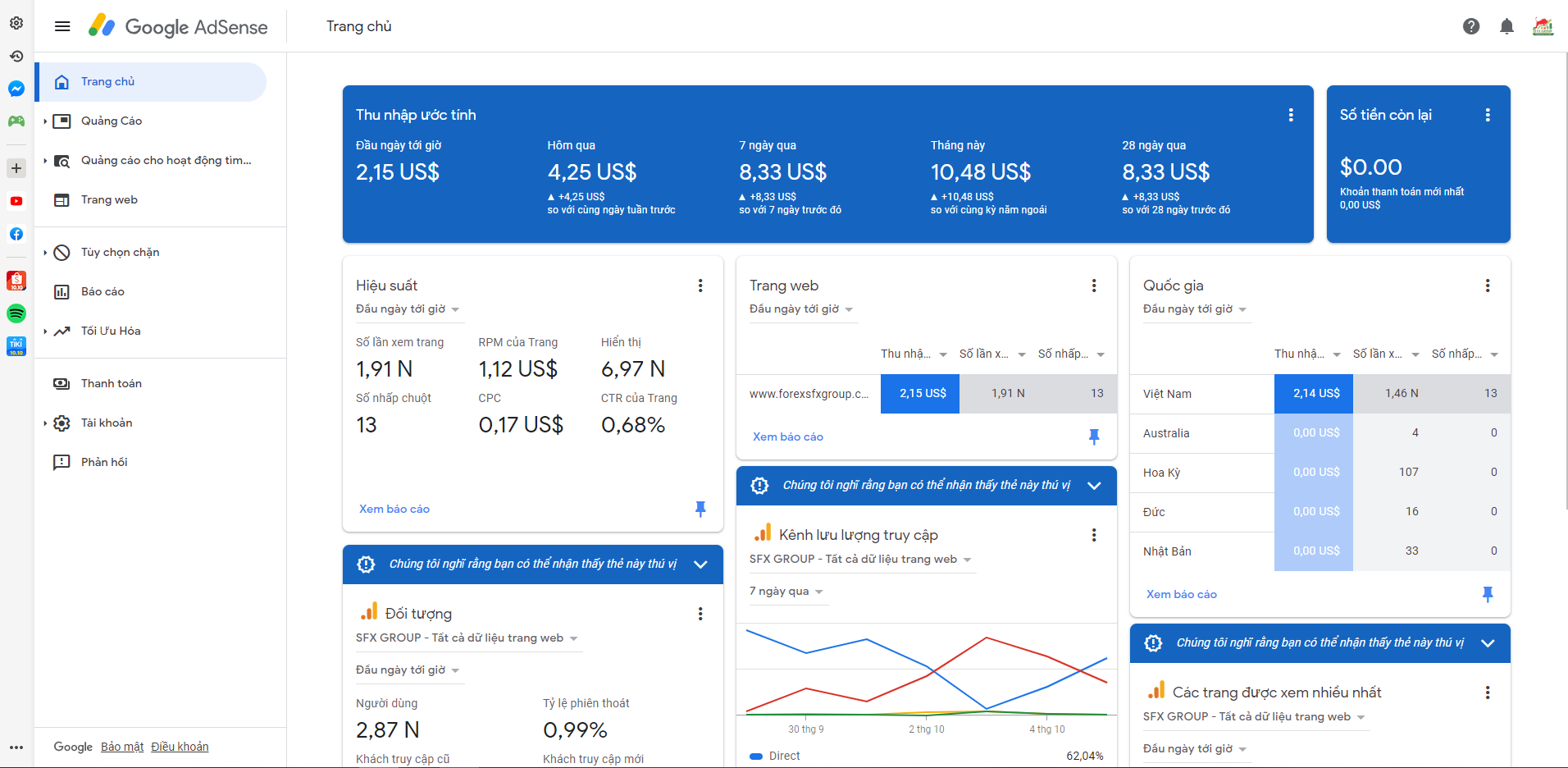Open options menu of Đối tượng card
Screen dimensions: 1568x768
700,614
